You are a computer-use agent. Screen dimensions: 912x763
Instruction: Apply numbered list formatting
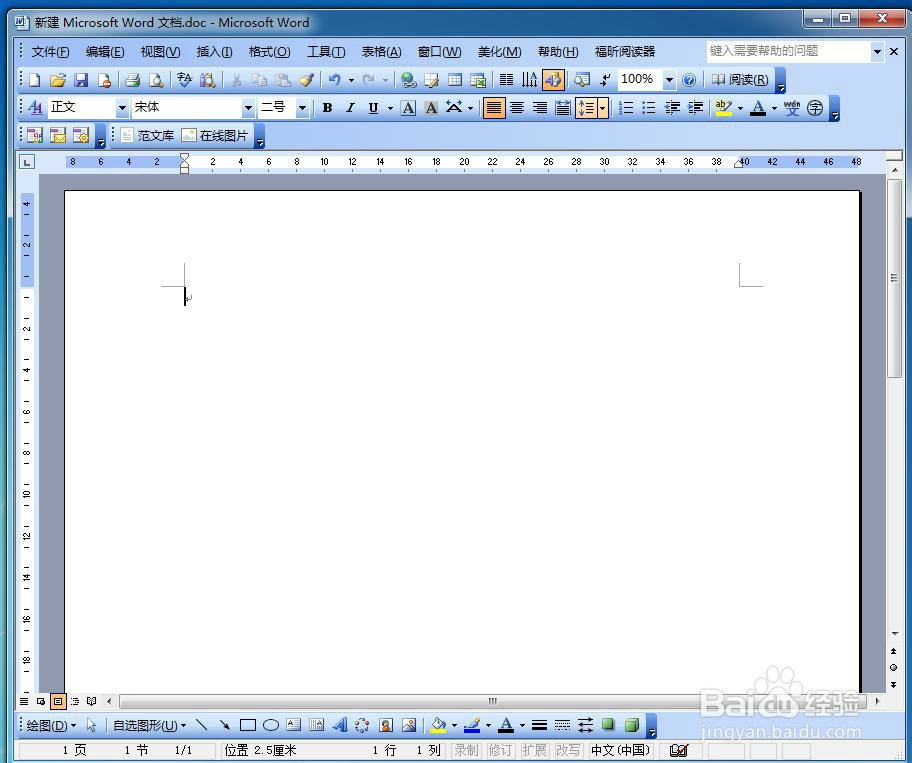[x=626, y=108]
